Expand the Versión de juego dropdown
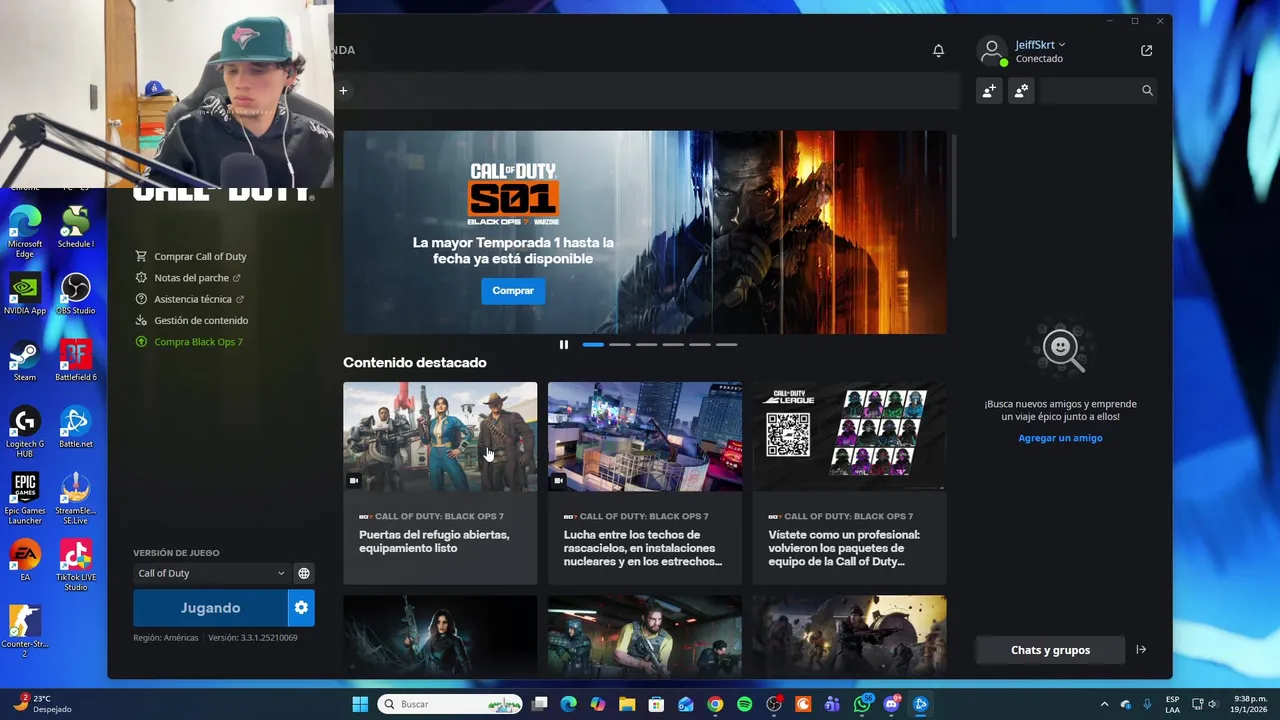The width and height of the screenshot is (1280, 720). click(211, 573)
